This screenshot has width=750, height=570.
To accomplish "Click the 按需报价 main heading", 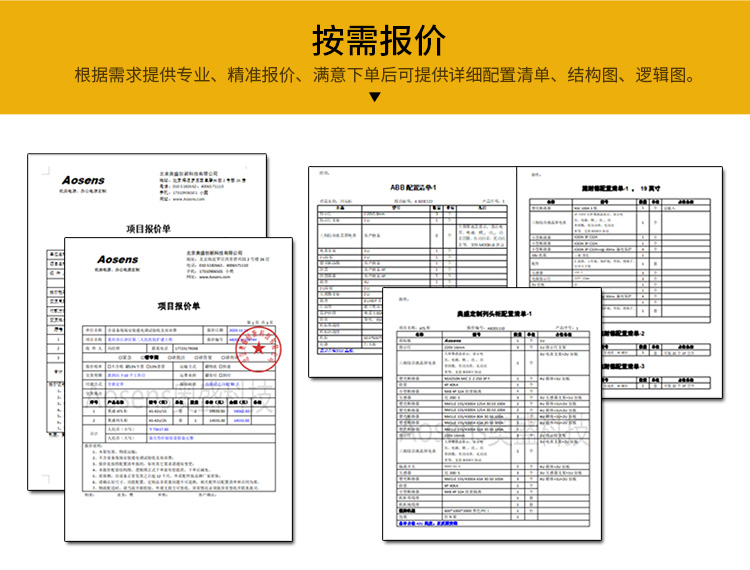I will tap(375, 39).
